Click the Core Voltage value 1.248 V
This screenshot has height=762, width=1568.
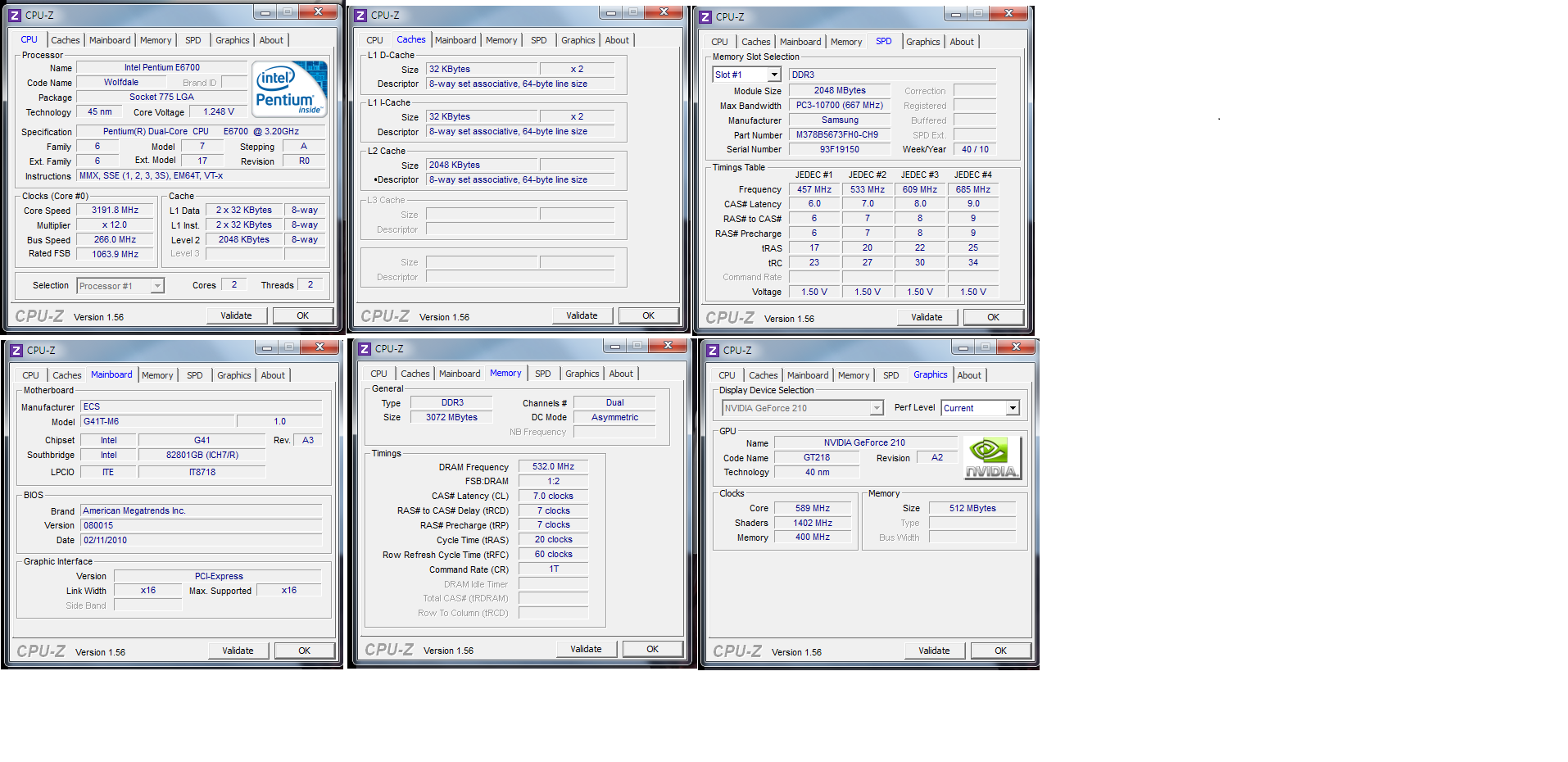[219, 112]
